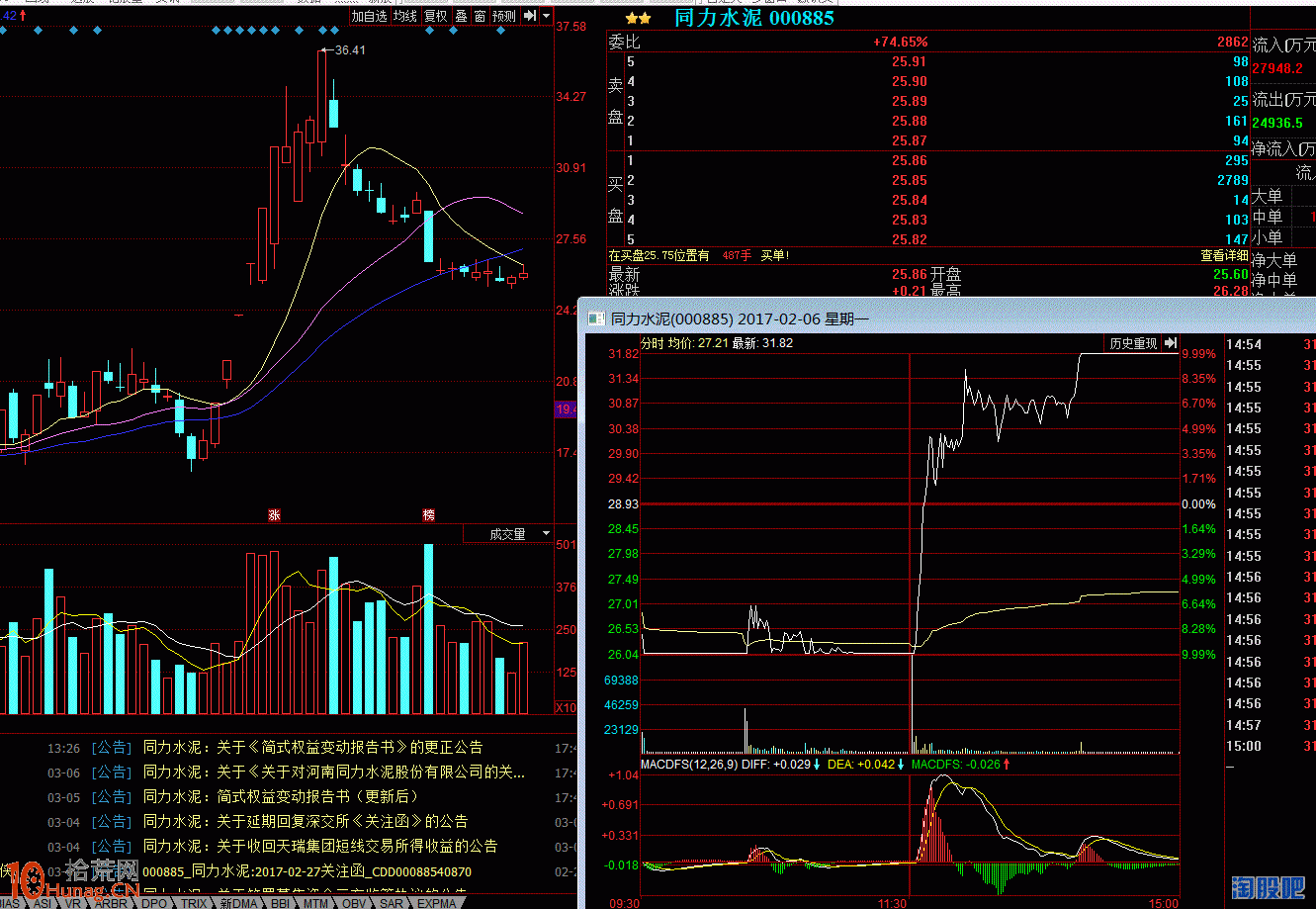The width and height of the screenshot is (1316, 909).
Task: Toggle the 叠 overlay option
Action: click(461, 16)
